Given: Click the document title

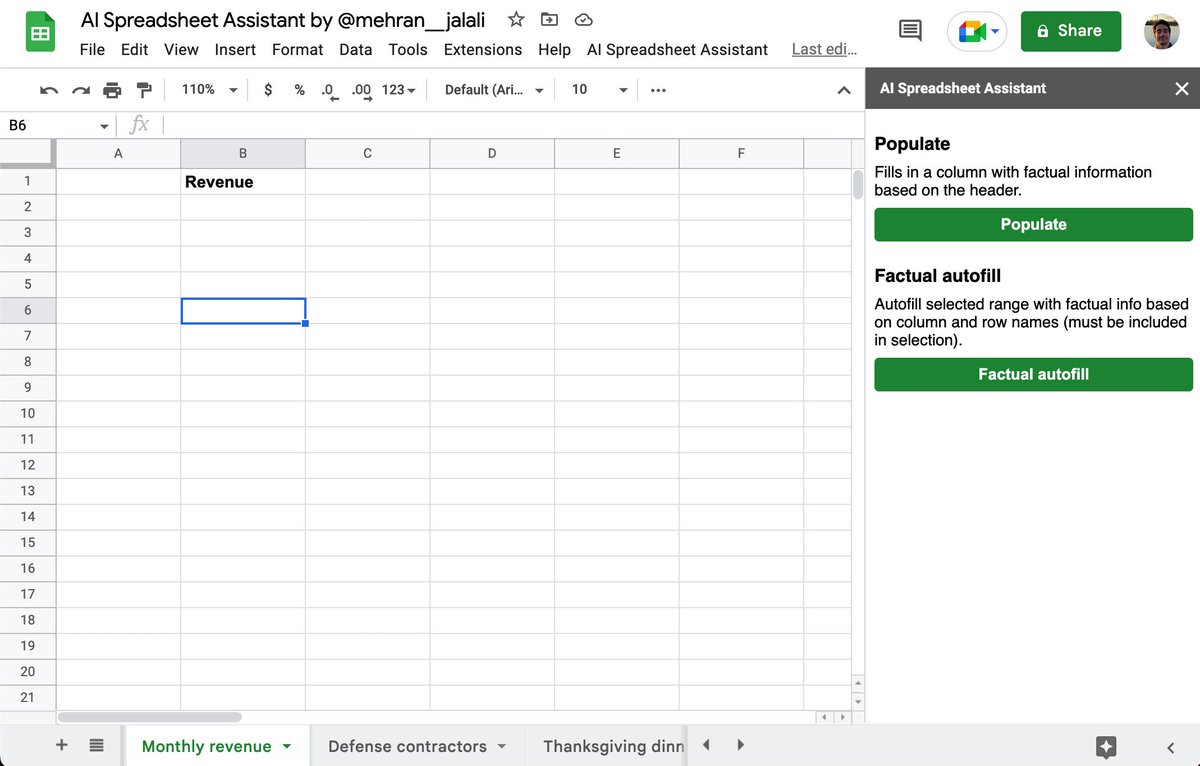Looking at the screenshot, I should (x=283, y=19).
